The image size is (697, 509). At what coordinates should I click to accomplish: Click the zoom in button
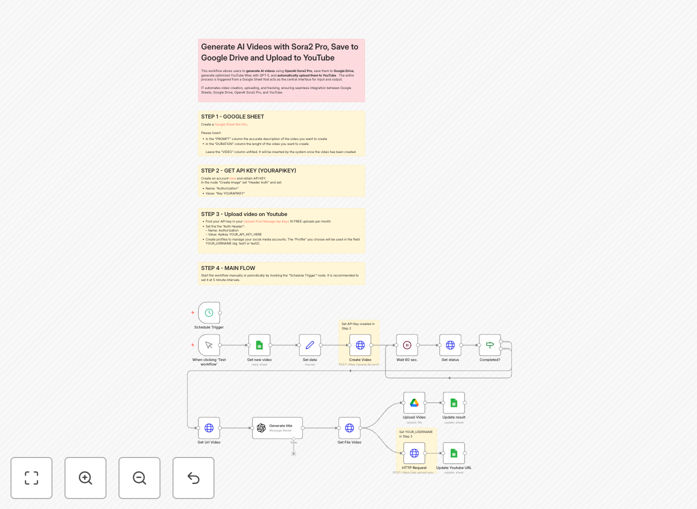(x=85, y=478)
